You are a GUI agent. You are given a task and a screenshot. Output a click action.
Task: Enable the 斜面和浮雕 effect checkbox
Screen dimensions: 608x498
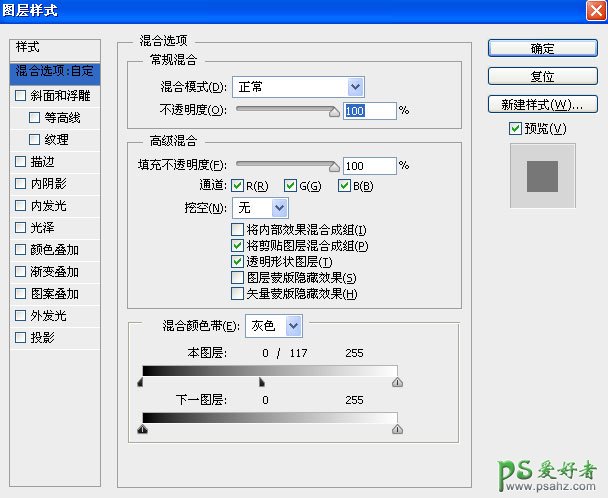(x=21, y=95)
